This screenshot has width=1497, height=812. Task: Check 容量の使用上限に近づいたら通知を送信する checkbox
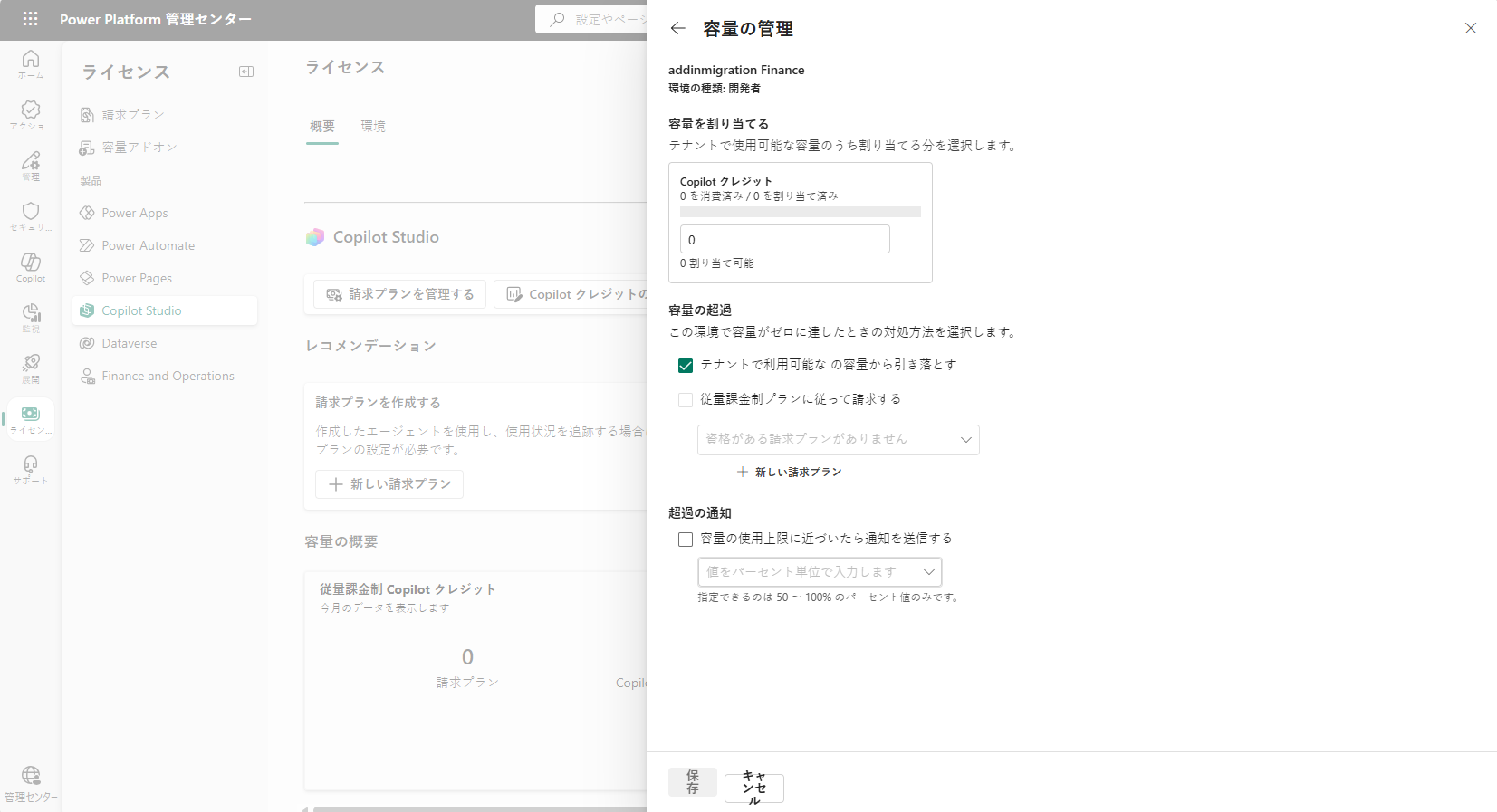[x=686, y=539]
